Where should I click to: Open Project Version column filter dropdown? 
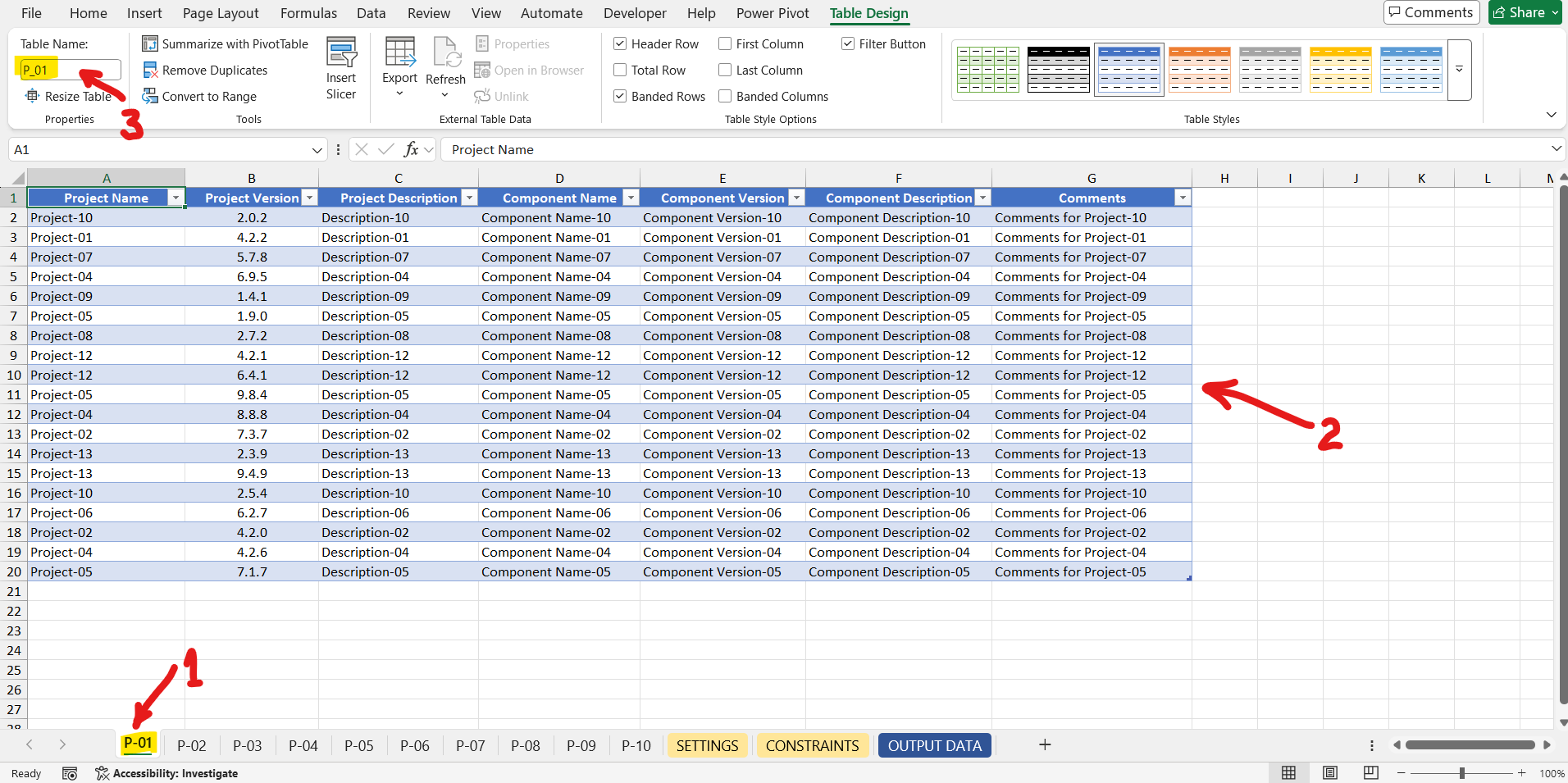point(309,198)
